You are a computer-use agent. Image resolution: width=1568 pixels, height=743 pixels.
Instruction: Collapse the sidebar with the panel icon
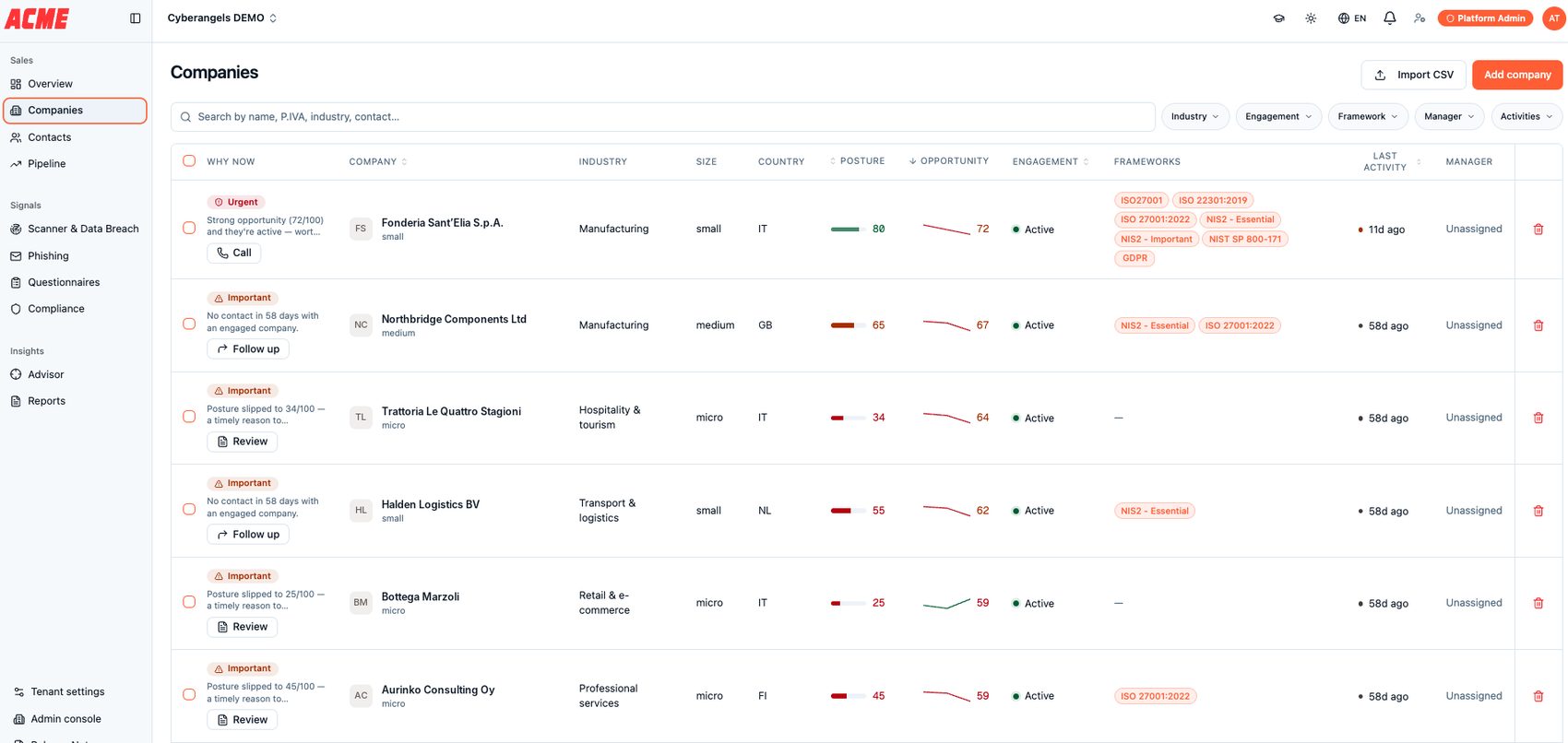pos(136,18)
